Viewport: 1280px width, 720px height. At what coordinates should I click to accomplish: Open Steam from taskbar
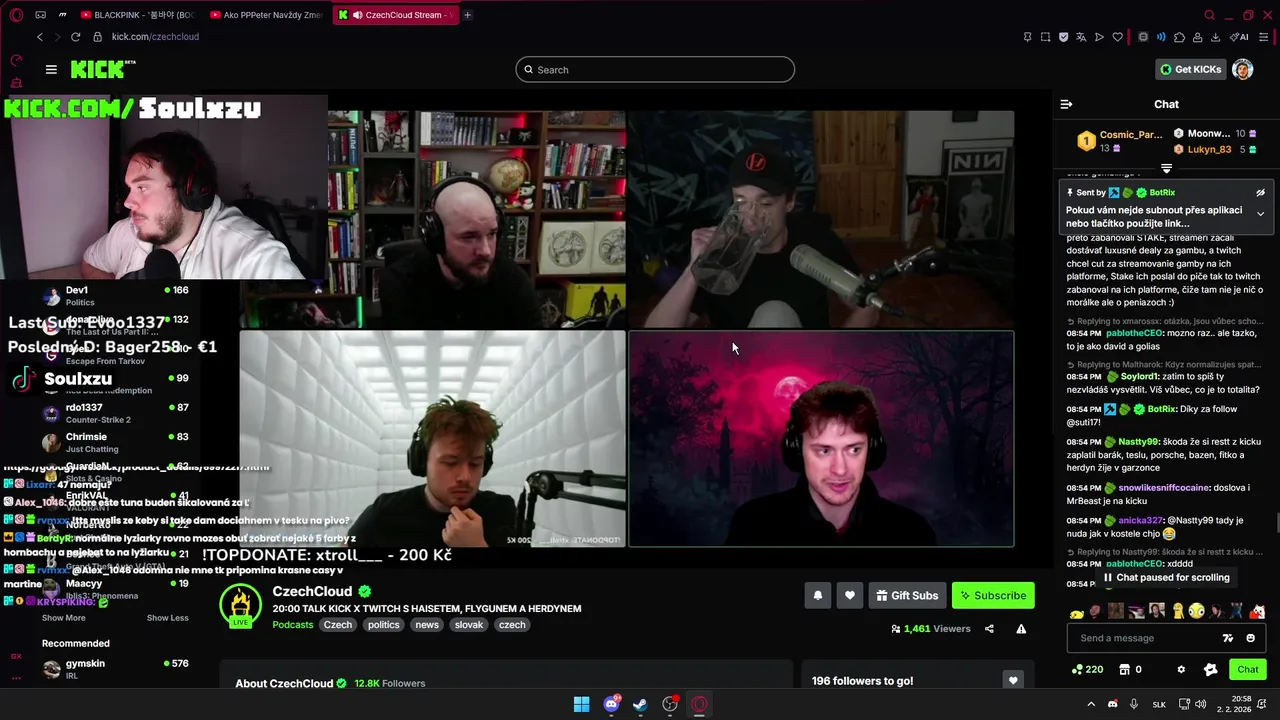pos(640,704)
